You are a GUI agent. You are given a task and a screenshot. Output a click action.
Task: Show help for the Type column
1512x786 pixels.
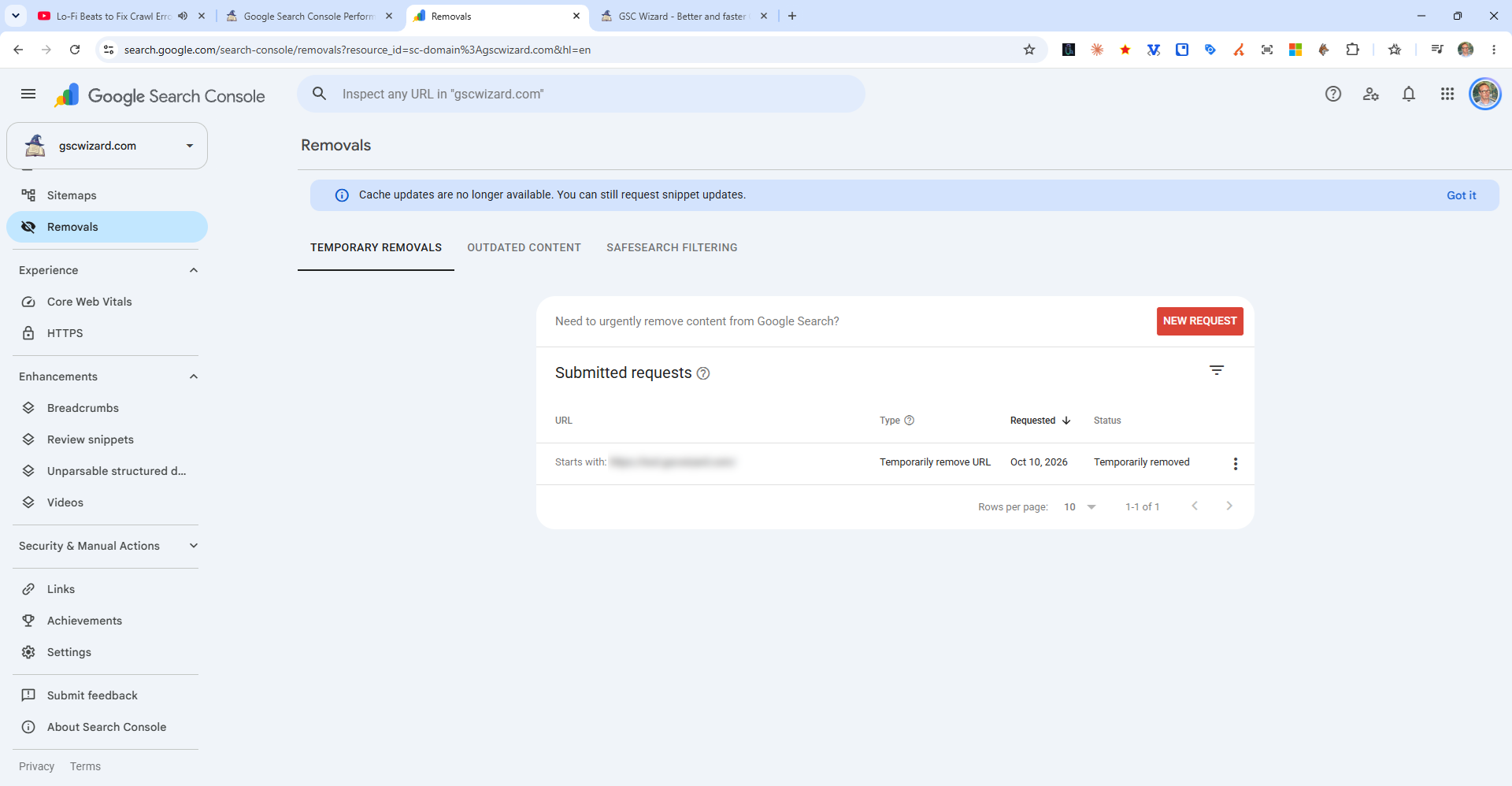(910, 421)
